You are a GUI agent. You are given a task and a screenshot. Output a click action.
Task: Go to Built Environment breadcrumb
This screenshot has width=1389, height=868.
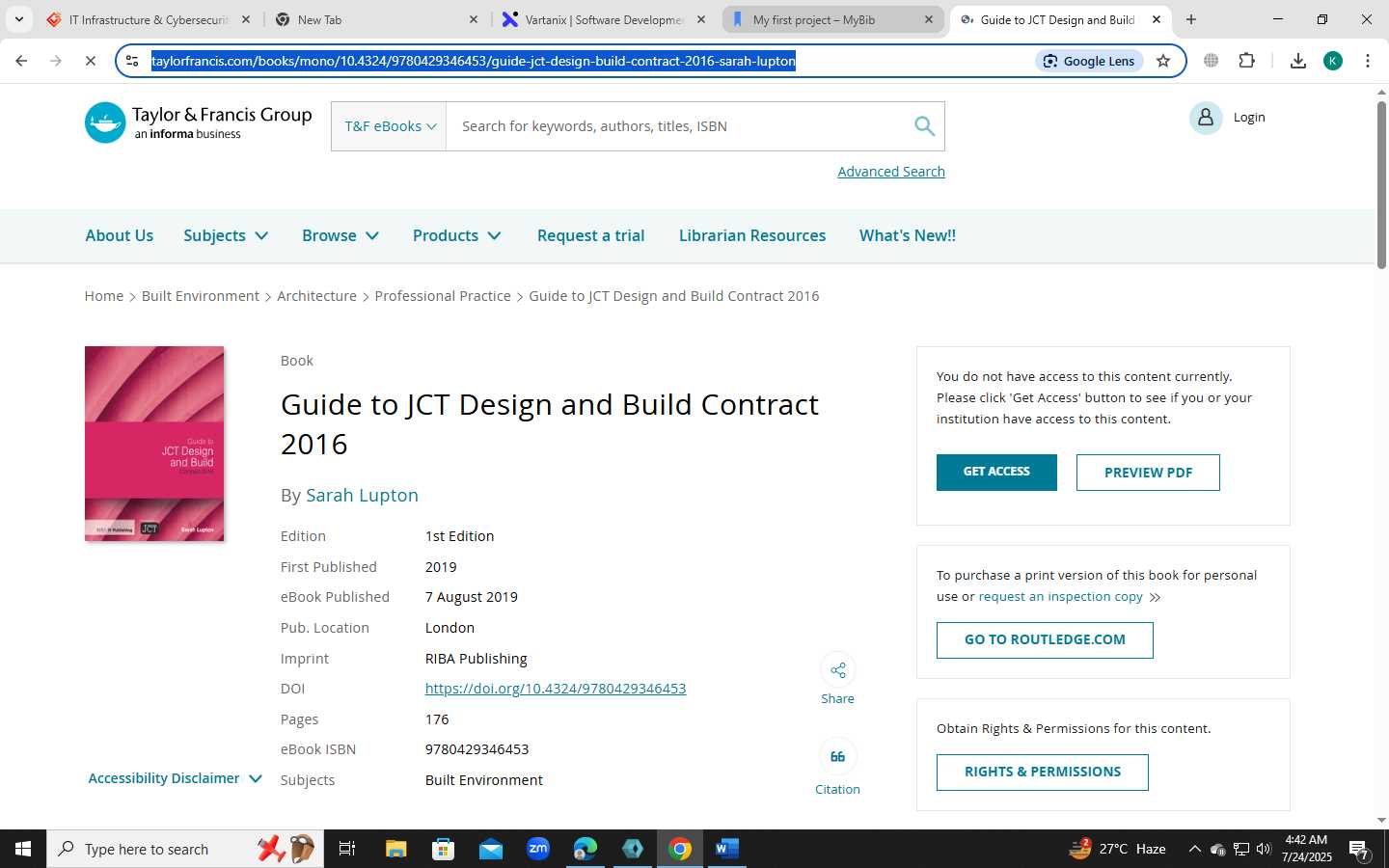(201, 296)
